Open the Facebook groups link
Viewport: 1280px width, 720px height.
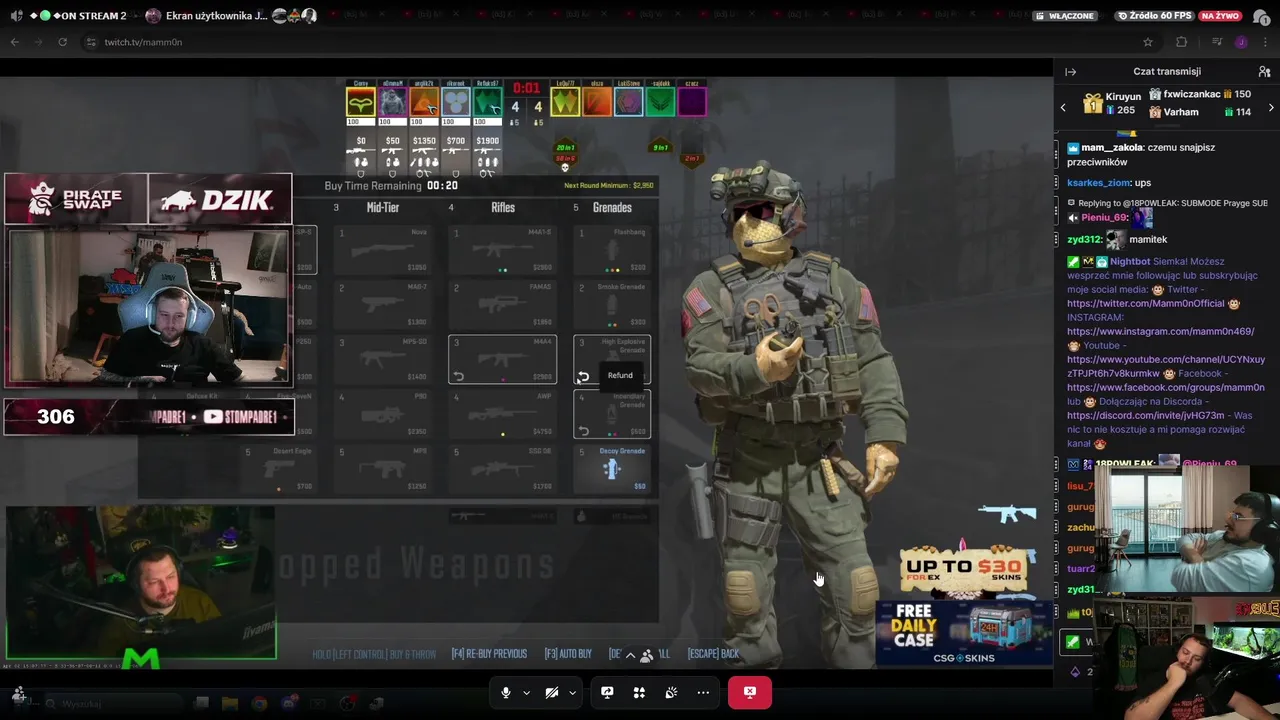pyautogui.click(x=1165, y=387)
